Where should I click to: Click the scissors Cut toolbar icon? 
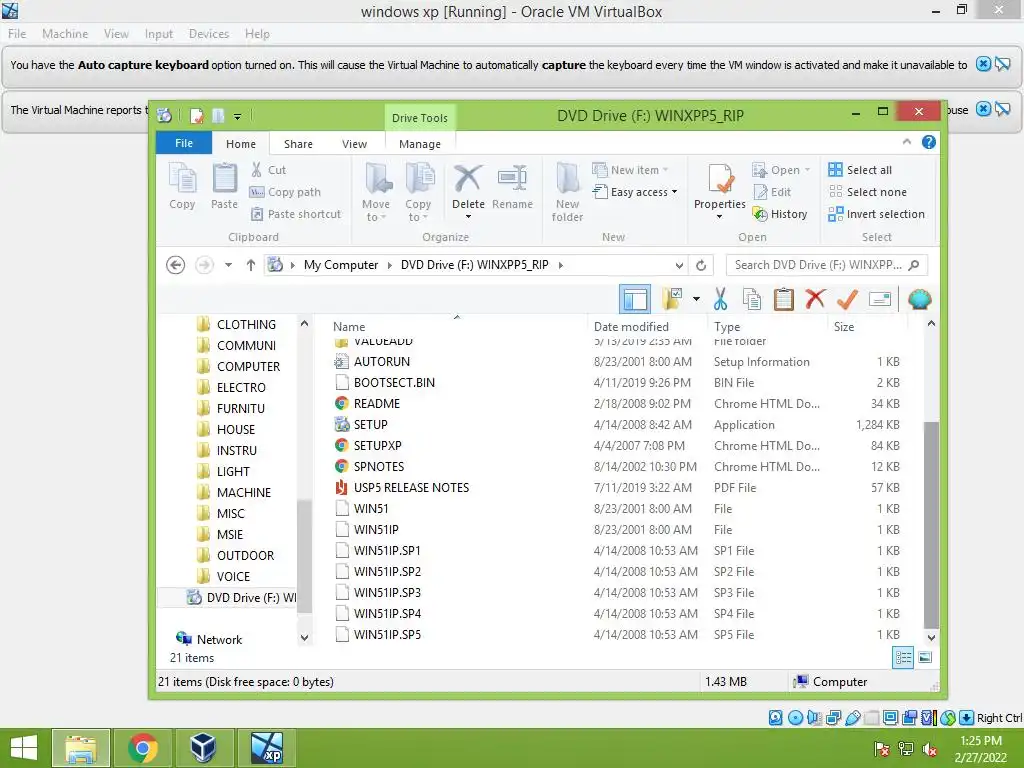(x=720, y=299)
